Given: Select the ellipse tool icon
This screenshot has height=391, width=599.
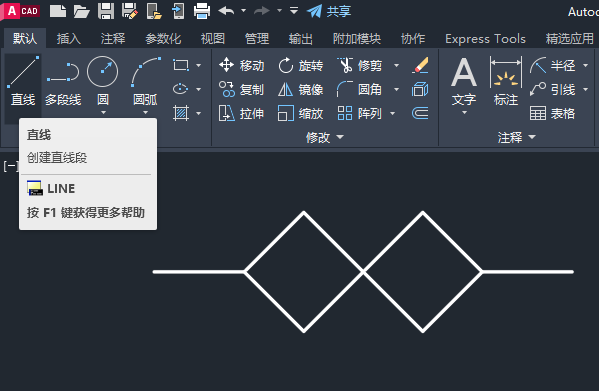Looking at the screenshot, I should [x=181, y=89].
